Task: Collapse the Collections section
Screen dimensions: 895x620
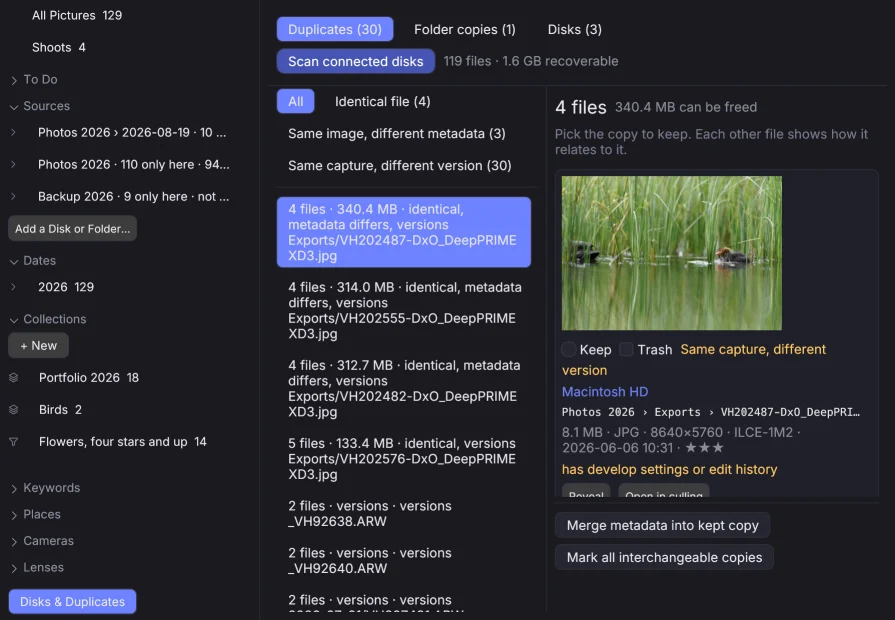Action: tap(14, 320)
